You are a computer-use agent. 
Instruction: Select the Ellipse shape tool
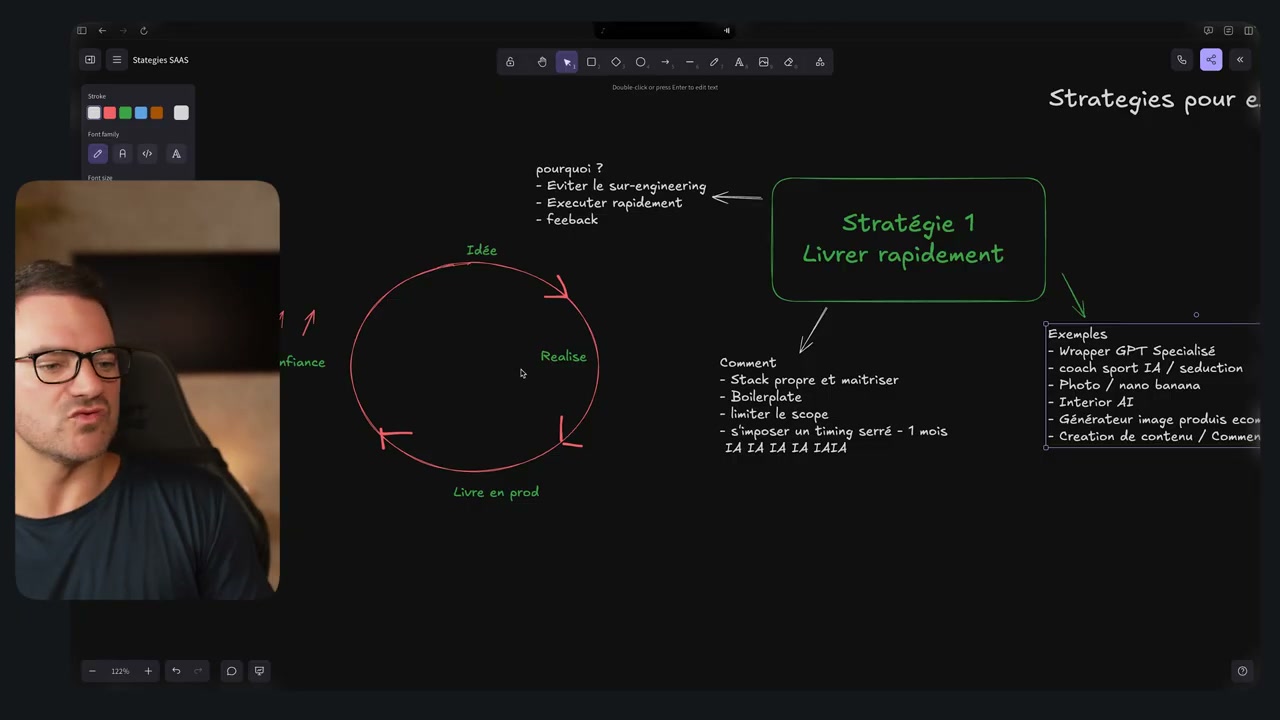point(640,62)
